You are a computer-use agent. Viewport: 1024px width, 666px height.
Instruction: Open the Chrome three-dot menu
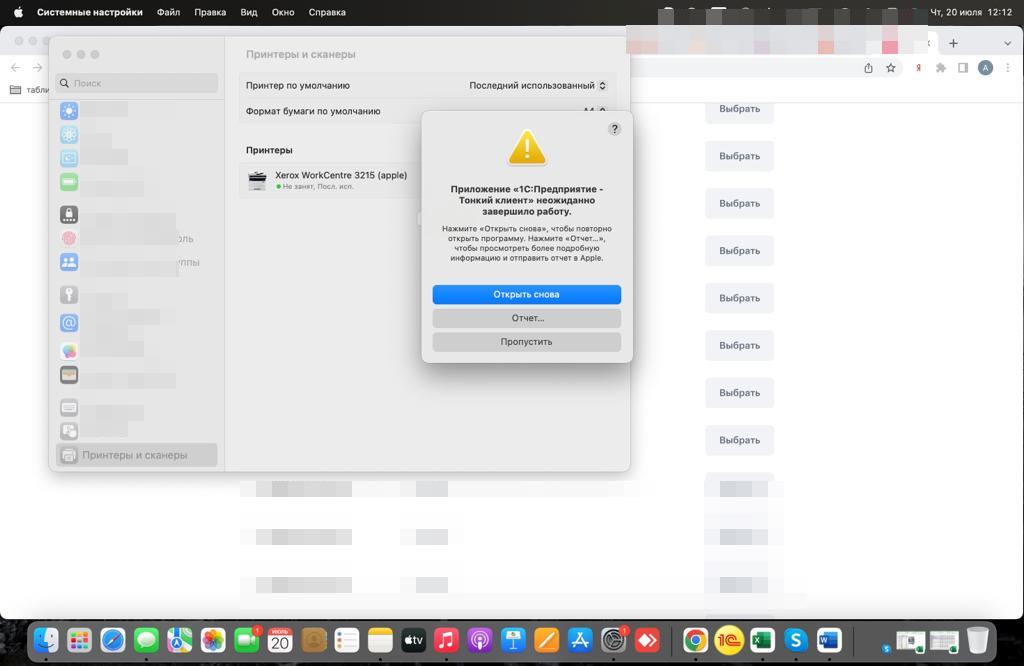(1008, 68)
